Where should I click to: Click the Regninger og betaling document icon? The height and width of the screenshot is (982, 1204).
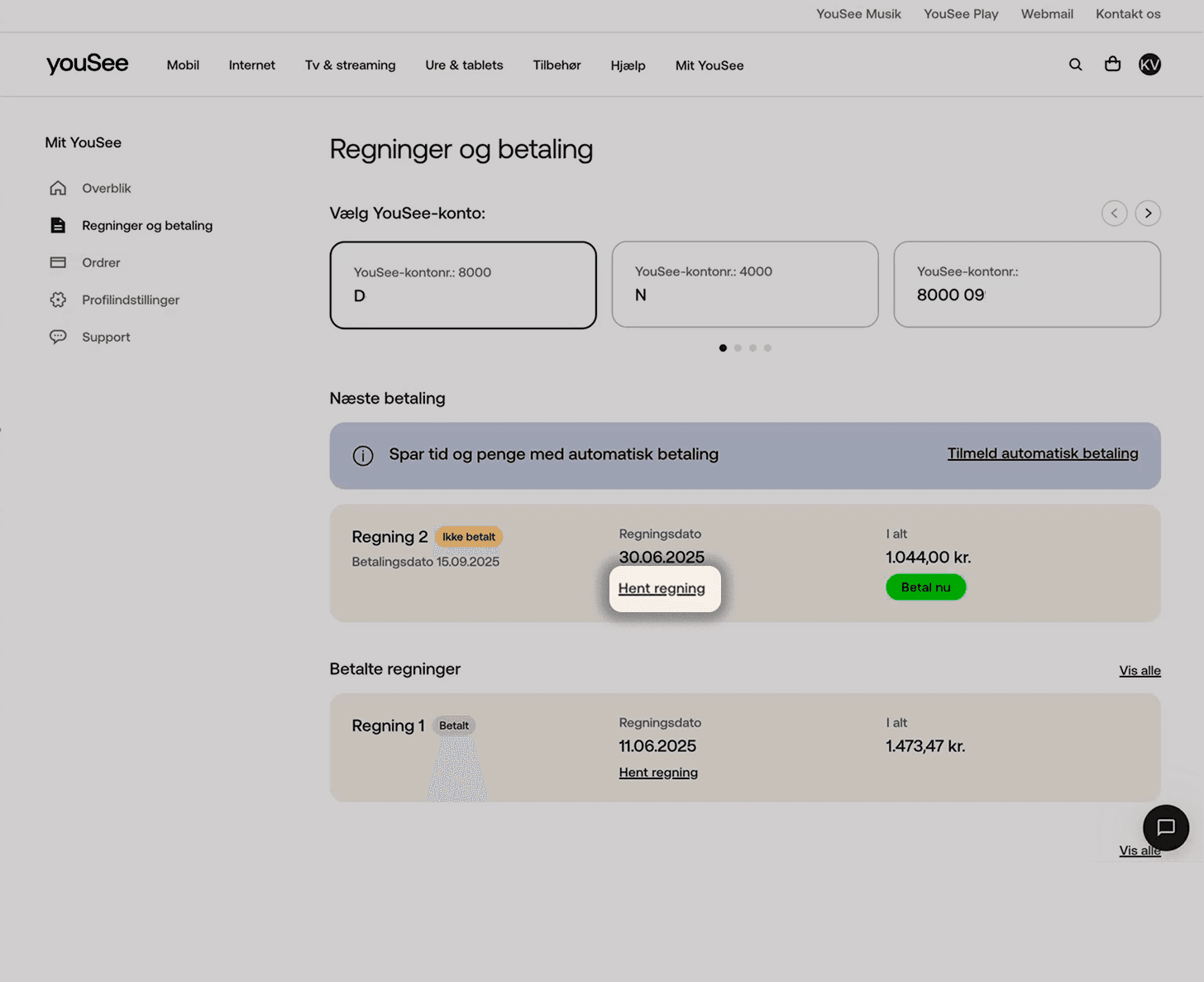58,224
